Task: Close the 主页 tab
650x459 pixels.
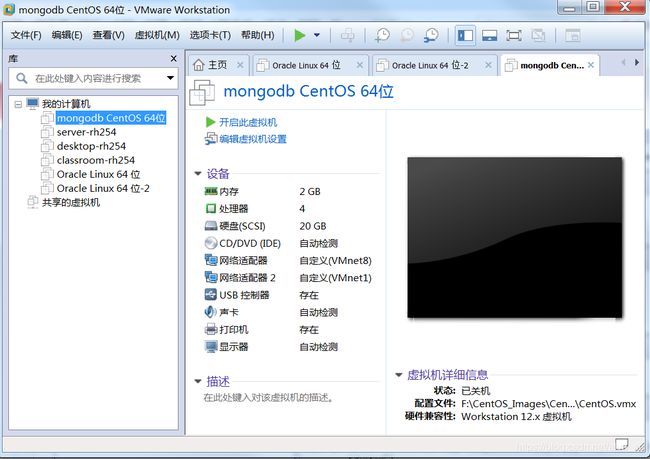Action: [x=240, y=65]
